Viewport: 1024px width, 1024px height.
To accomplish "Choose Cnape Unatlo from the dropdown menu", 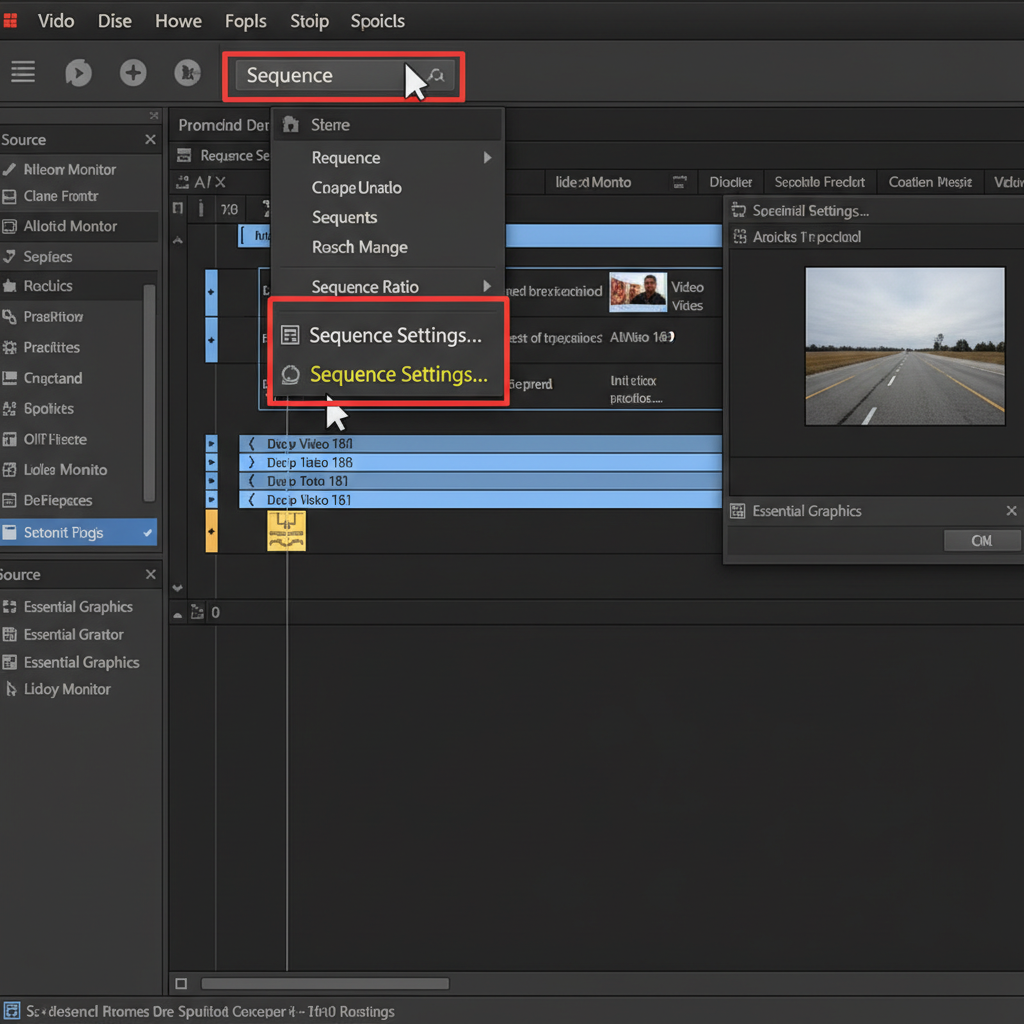I will (x=357, y=187).
